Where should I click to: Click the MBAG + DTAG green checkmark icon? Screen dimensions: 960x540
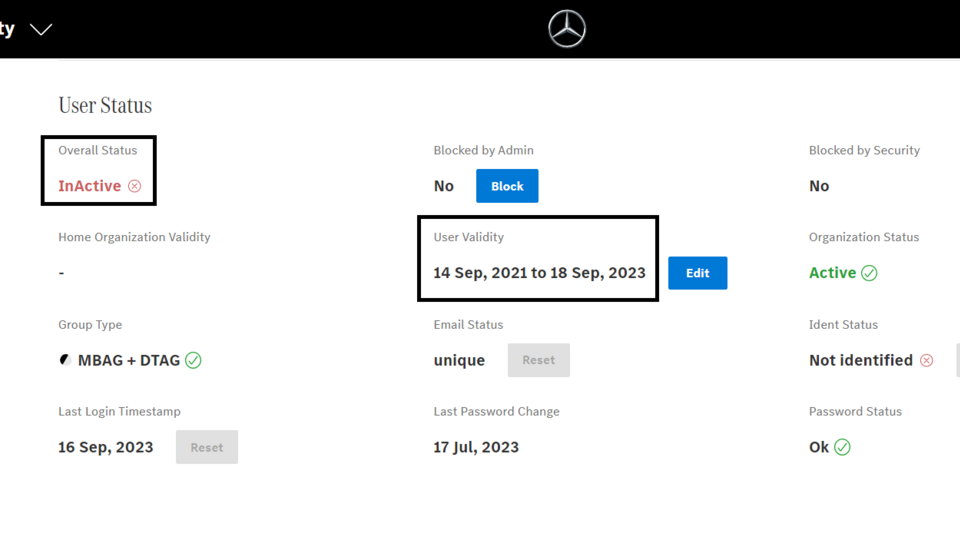(193, 360)
